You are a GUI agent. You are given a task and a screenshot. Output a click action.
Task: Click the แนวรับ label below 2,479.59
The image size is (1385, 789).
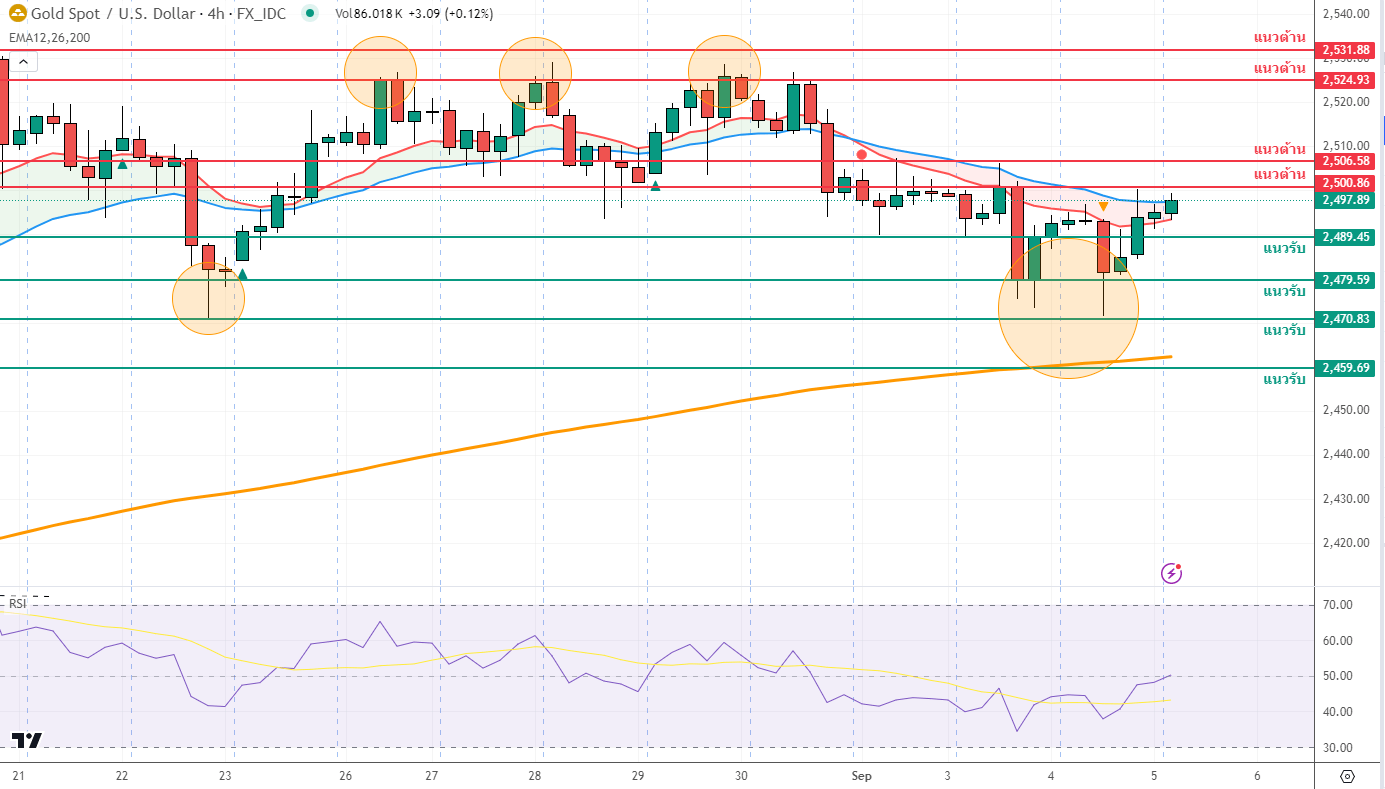(x=1284, y=292)
